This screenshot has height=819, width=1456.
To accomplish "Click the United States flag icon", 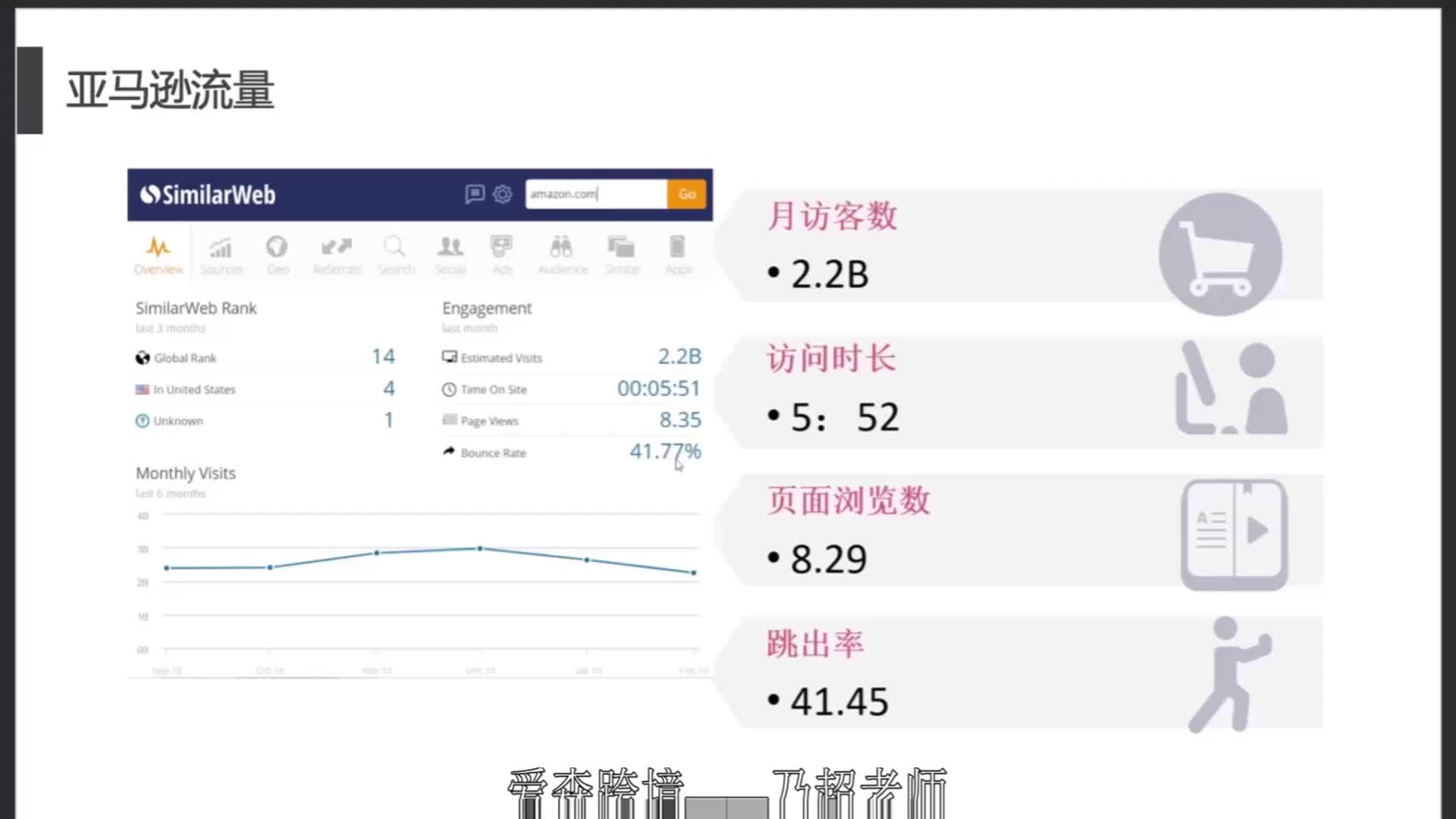I will point(143,390).
